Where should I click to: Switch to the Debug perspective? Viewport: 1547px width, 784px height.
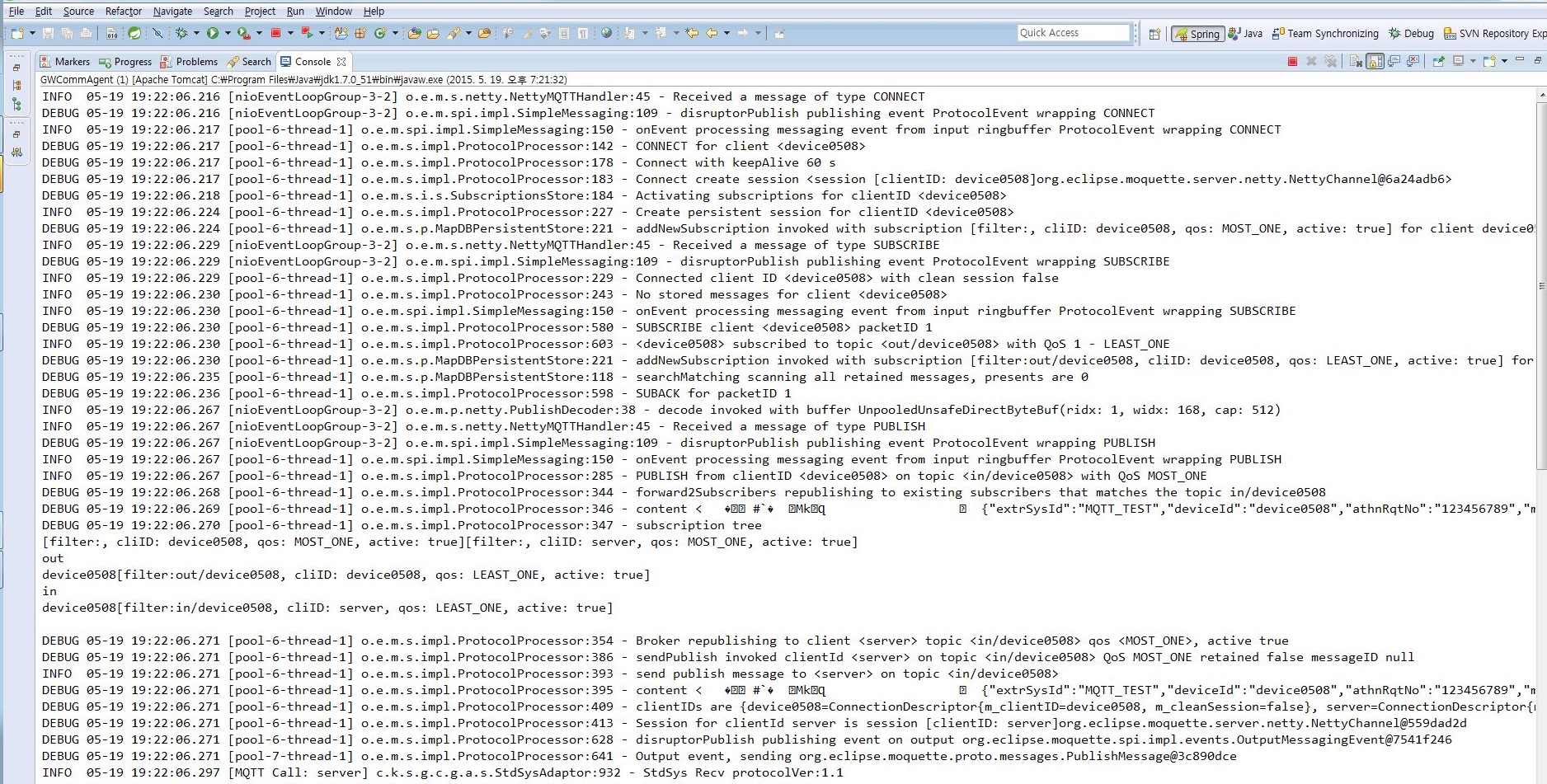[1411, 34]
